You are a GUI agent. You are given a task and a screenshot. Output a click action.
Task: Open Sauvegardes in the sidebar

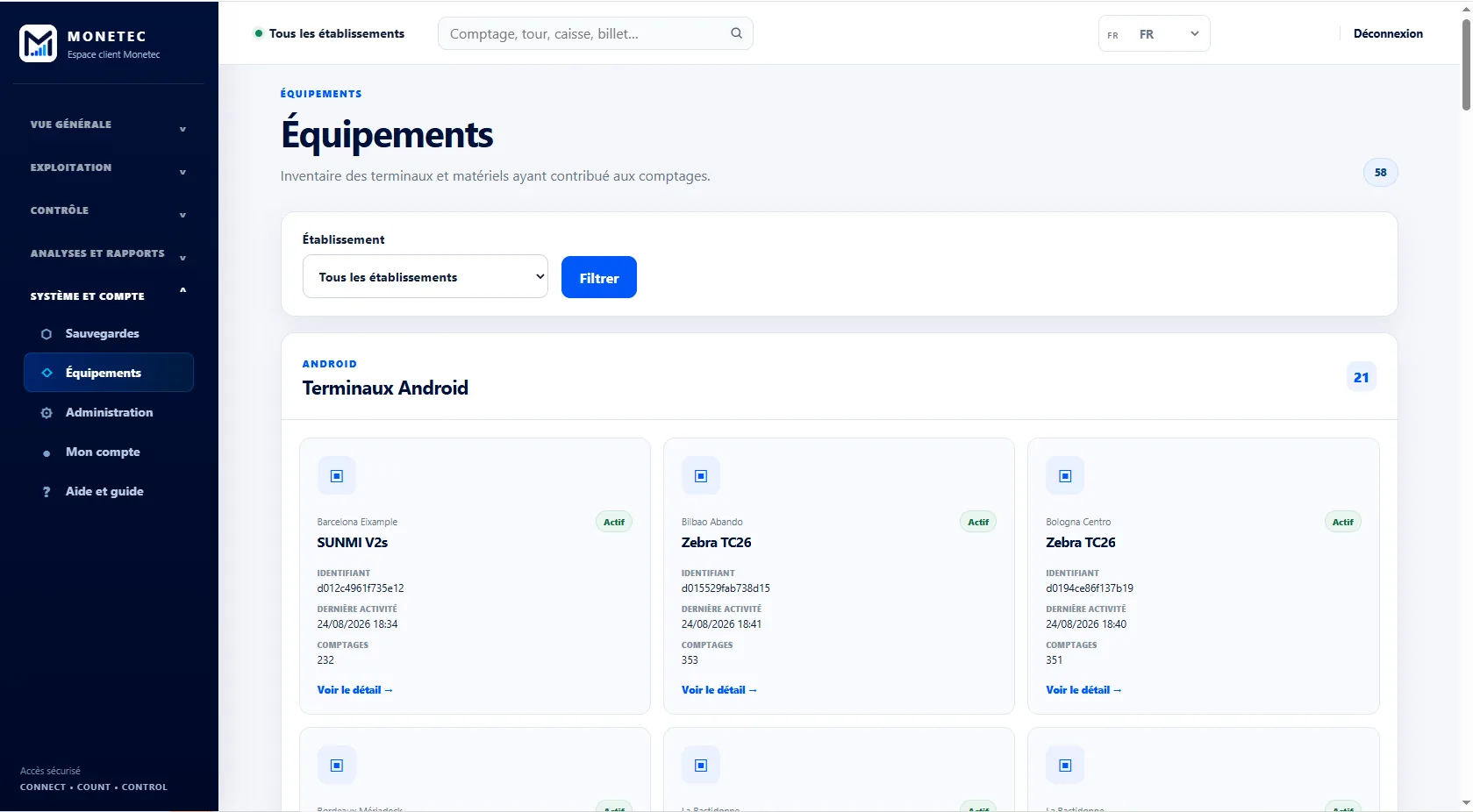pyautogui.click(x=109, y=333)
